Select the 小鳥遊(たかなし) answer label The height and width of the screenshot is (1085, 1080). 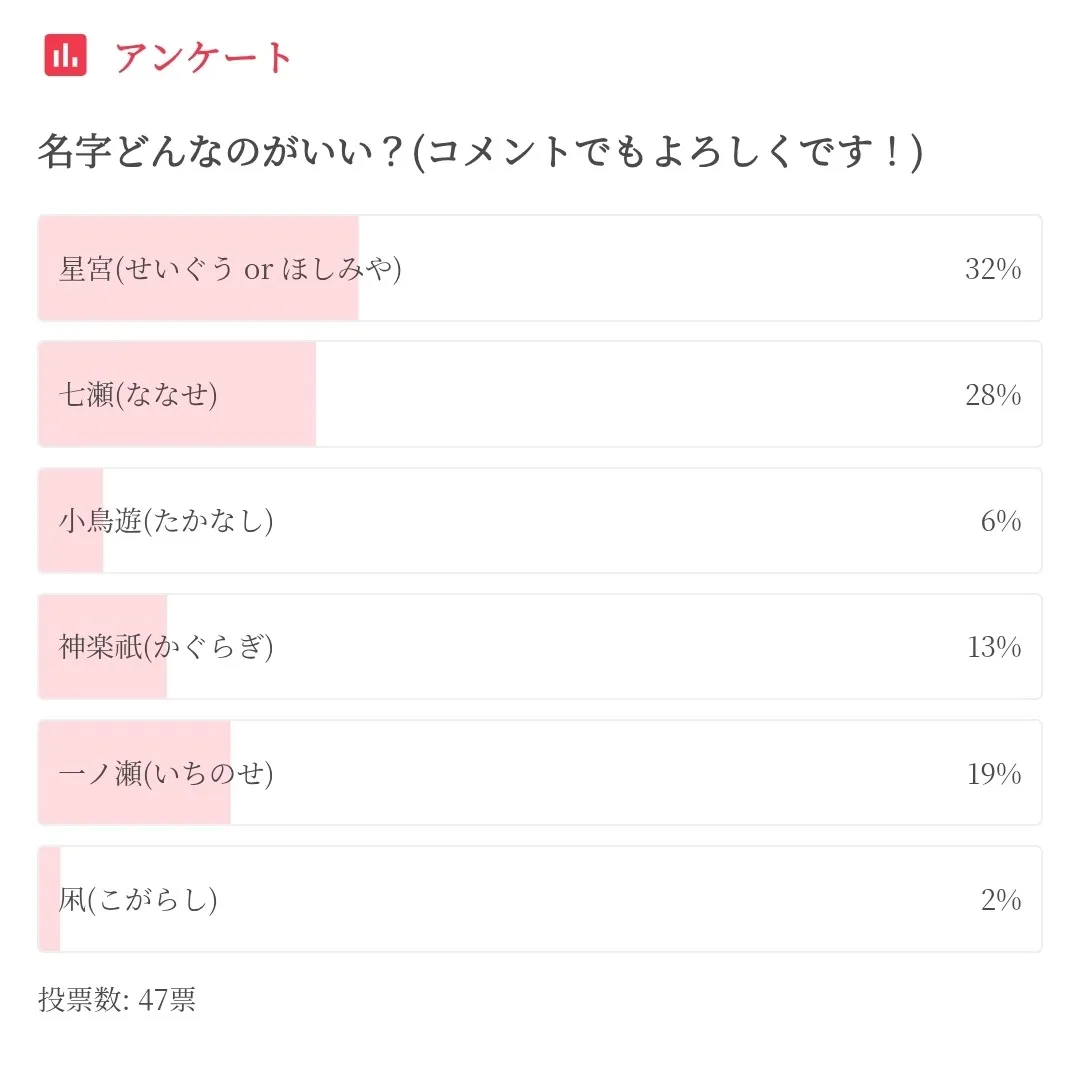166,521
